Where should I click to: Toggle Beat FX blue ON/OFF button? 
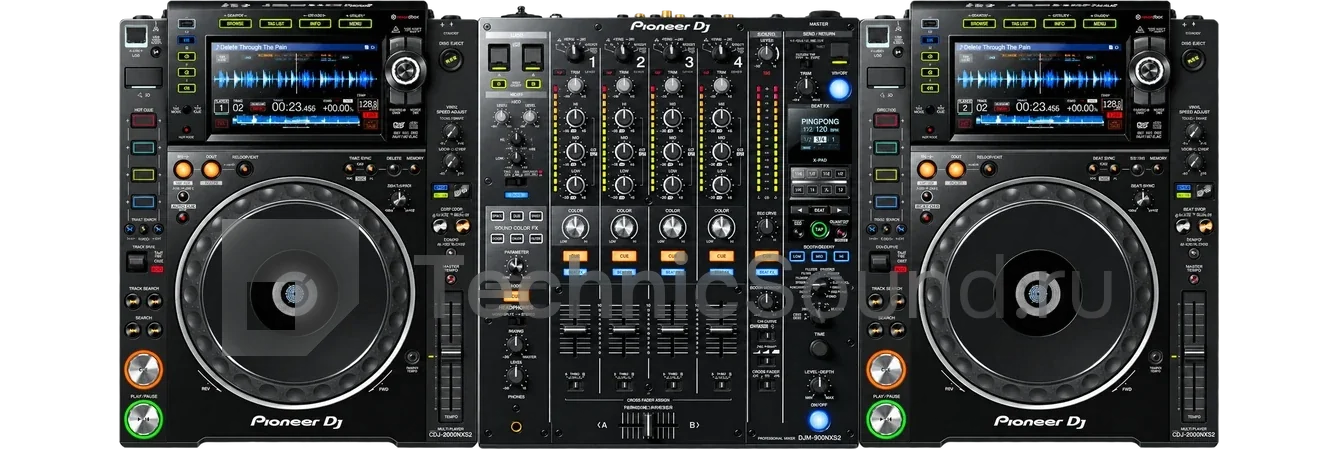pos(819,420)
